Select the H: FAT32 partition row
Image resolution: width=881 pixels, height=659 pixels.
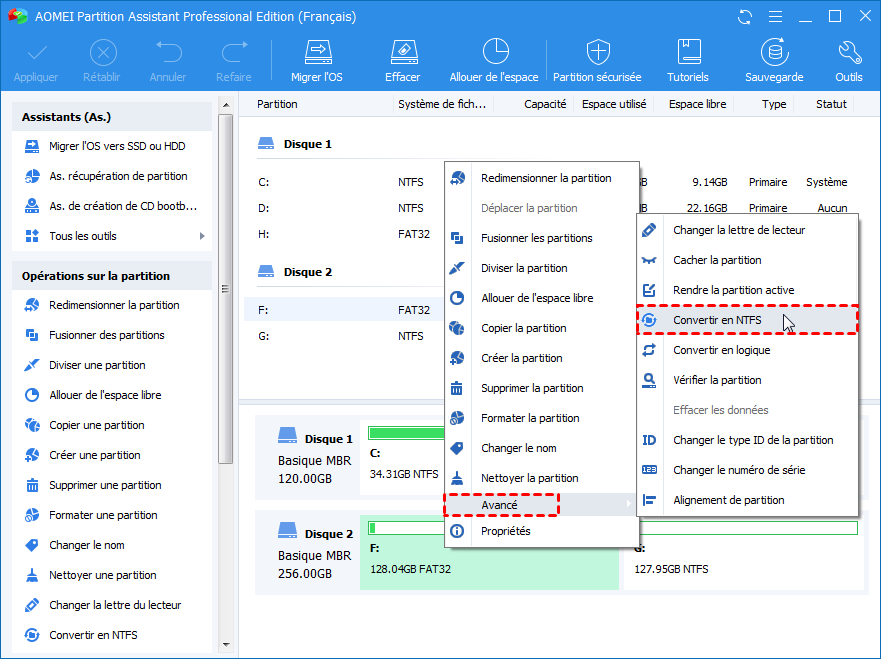click(344, 234)
